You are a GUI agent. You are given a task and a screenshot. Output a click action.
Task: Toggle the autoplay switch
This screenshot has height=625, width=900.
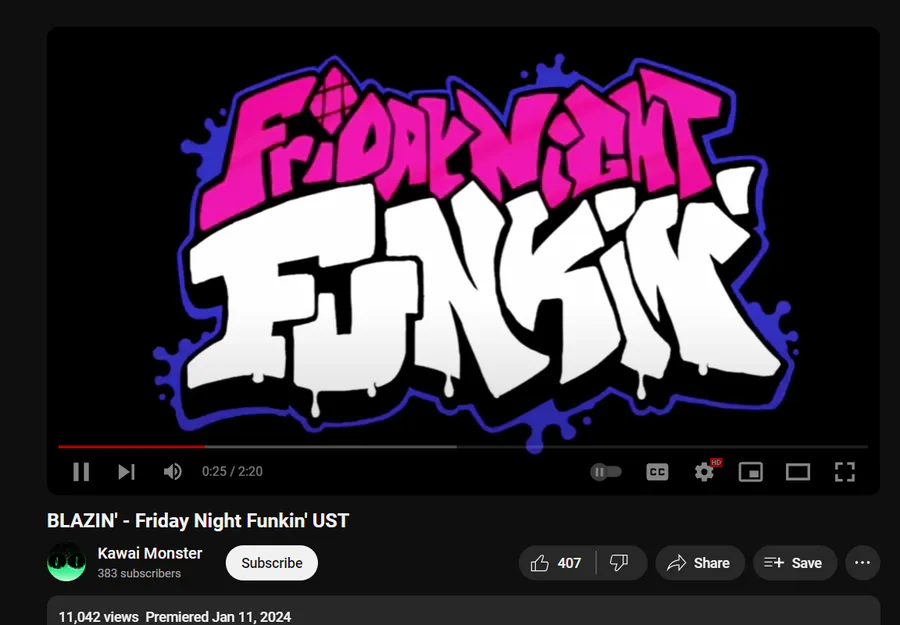point(606,472)
